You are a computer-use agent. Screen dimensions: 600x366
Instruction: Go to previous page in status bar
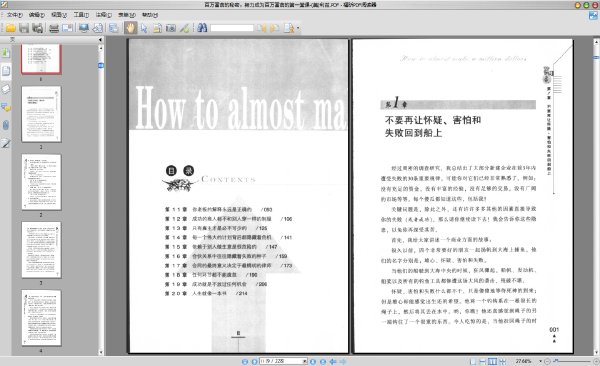pyautogui.click(x=254, y=361)
